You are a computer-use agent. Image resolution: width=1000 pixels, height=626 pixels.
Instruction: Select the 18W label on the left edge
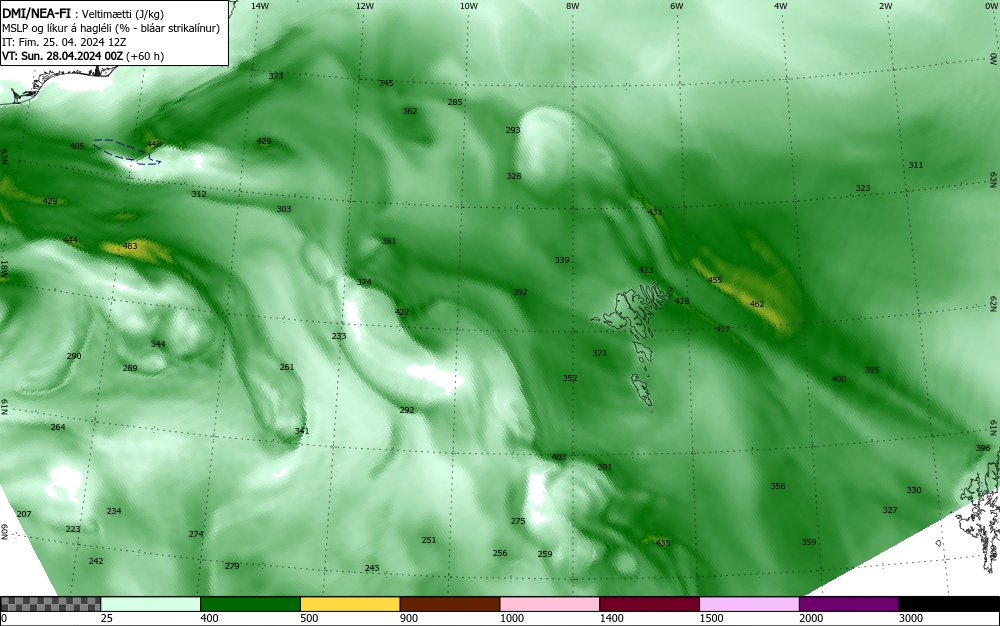[x=4, y=268]
